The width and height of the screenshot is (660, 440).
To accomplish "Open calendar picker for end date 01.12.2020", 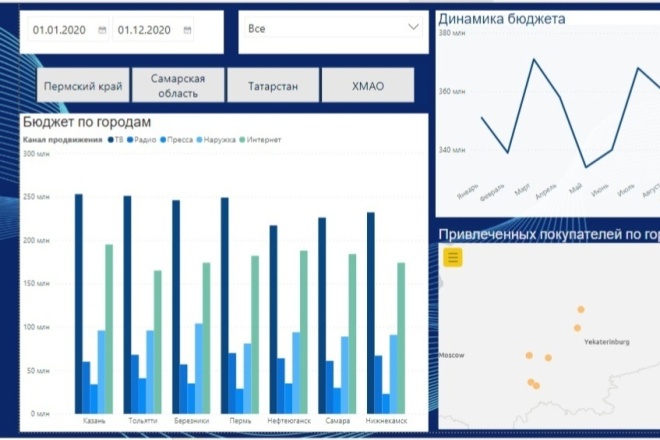I will click(x=188, y=30).
